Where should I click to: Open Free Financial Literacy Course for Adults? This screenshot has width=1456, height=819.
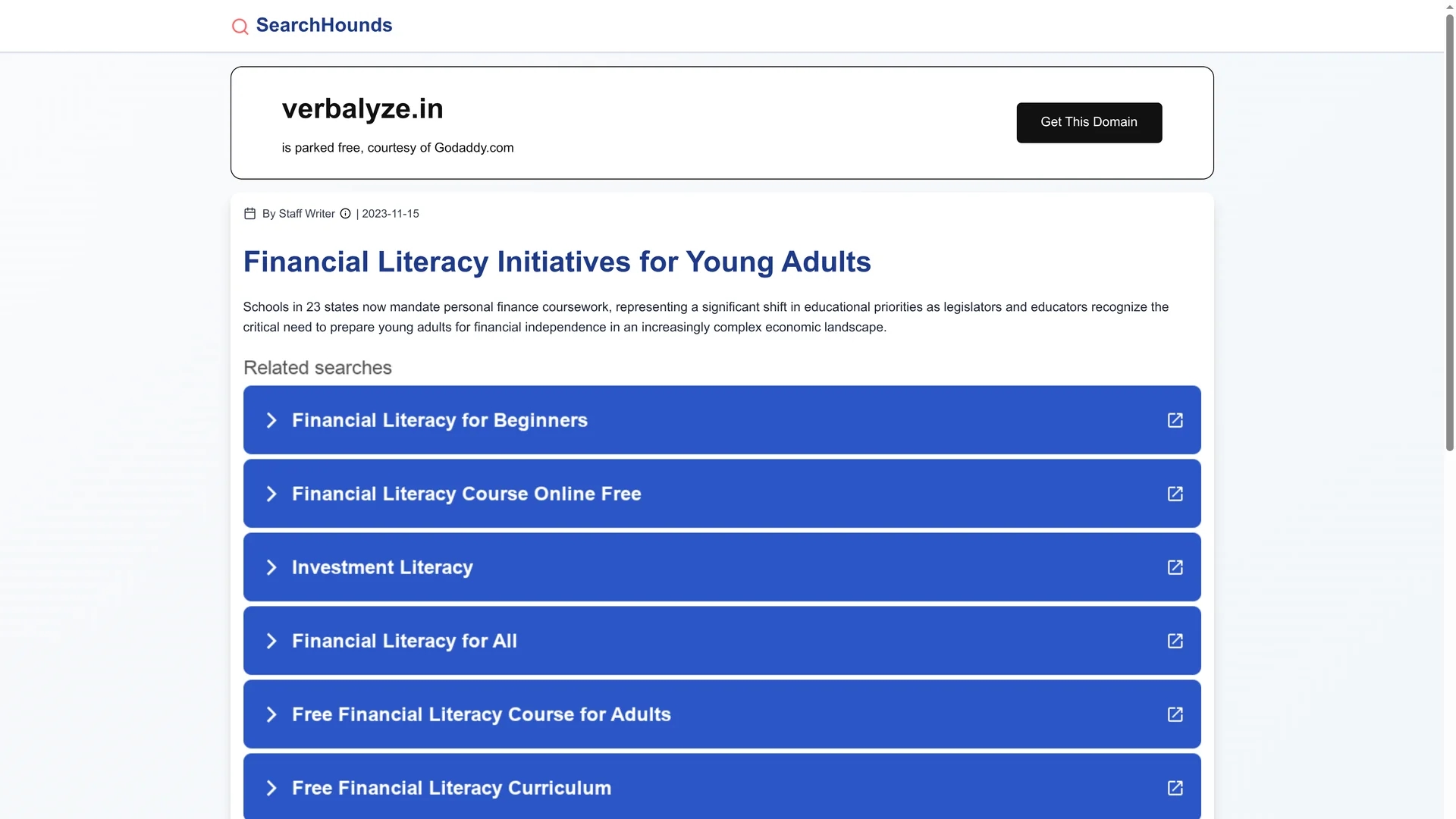pos(722,714)
